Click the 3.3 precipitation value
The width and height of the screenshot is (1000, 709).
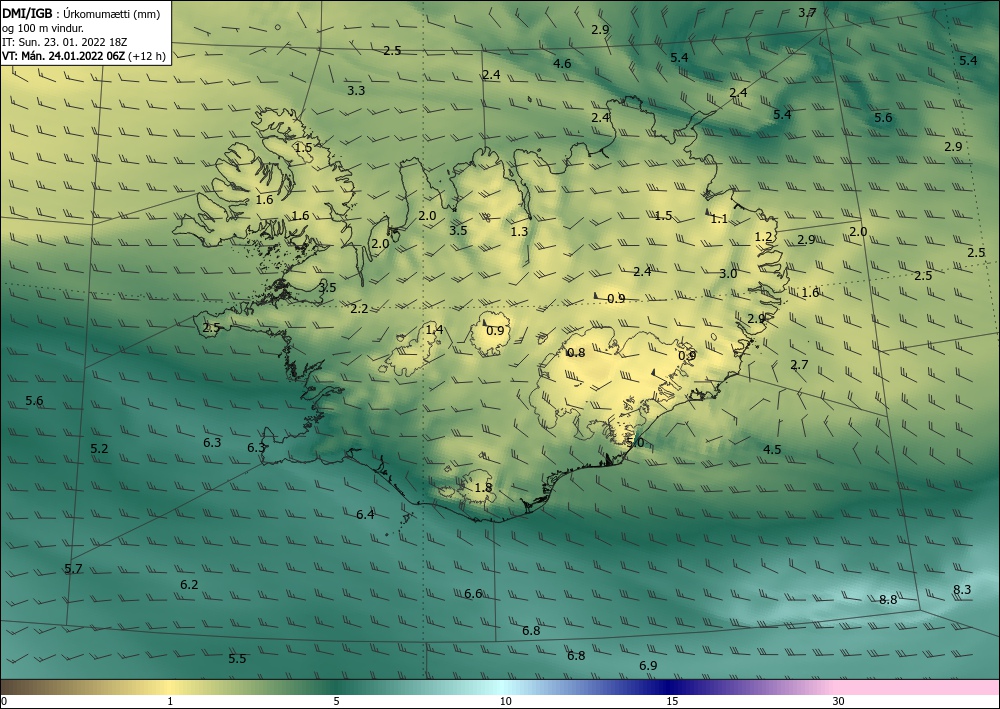point(356,91)
